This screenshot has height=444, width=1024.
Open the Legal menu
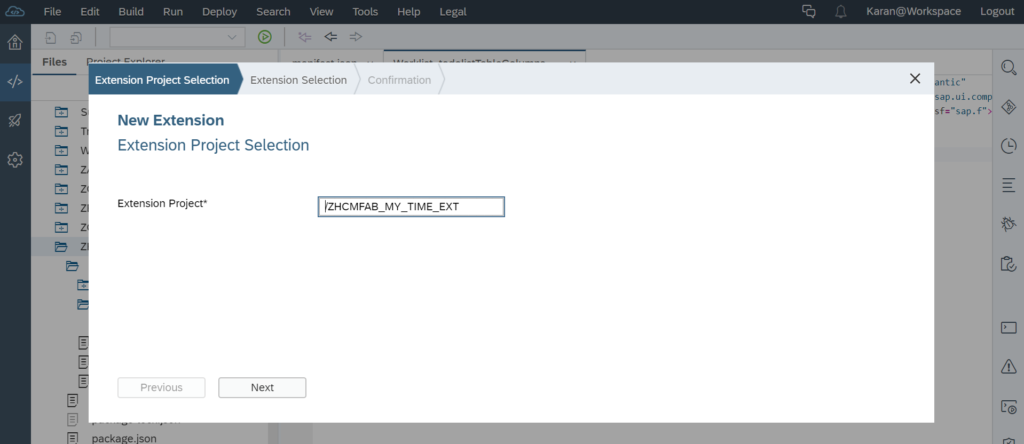[x=453, y=11]
